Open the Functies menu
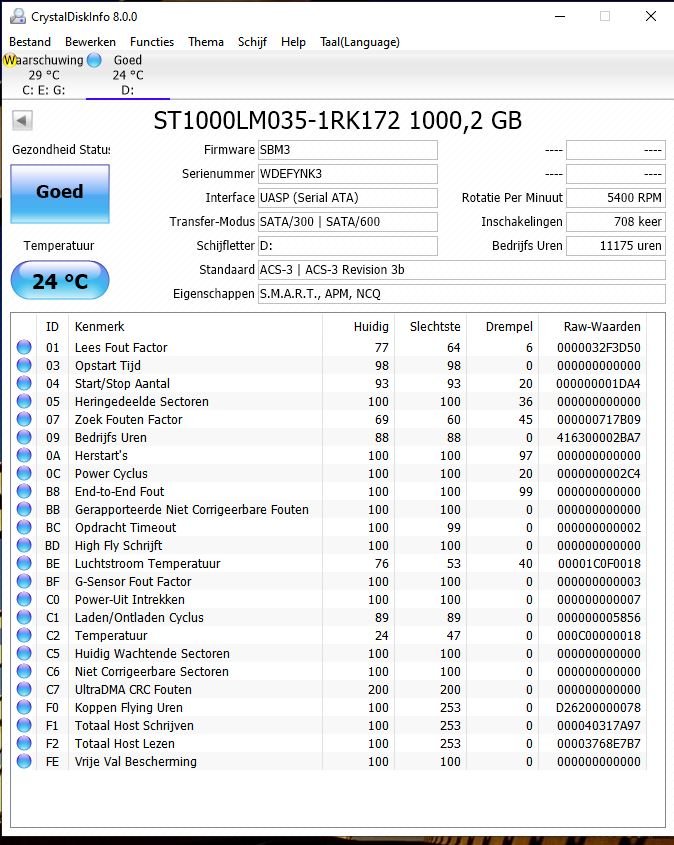Image resolution: width=674 pixels, height=845 pixels. pos(152,42)
